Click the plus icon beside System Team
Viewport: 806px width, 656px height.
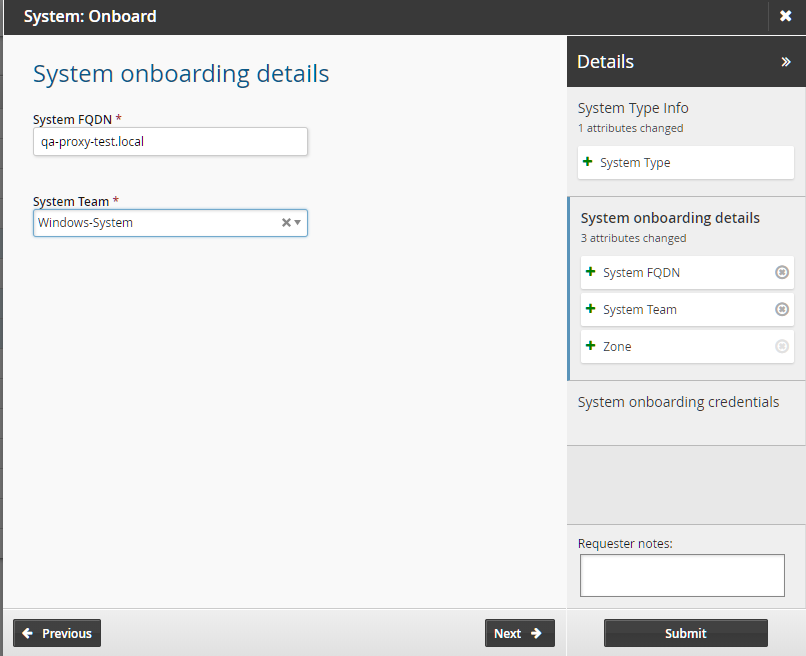pyautogui.click(x=590, y=309)
